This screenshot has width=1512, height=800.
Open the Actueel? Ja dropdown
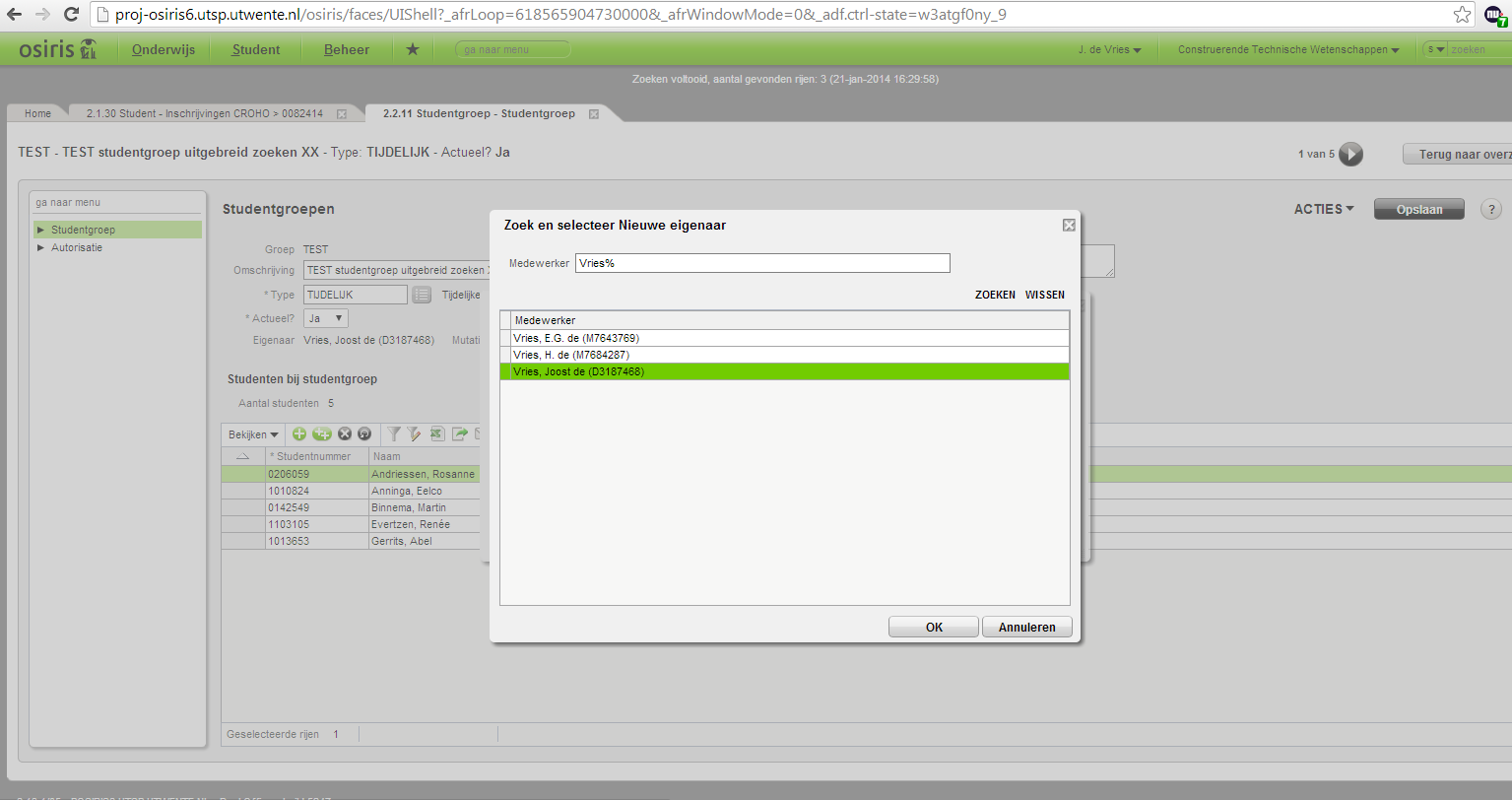tap(326, 318)
